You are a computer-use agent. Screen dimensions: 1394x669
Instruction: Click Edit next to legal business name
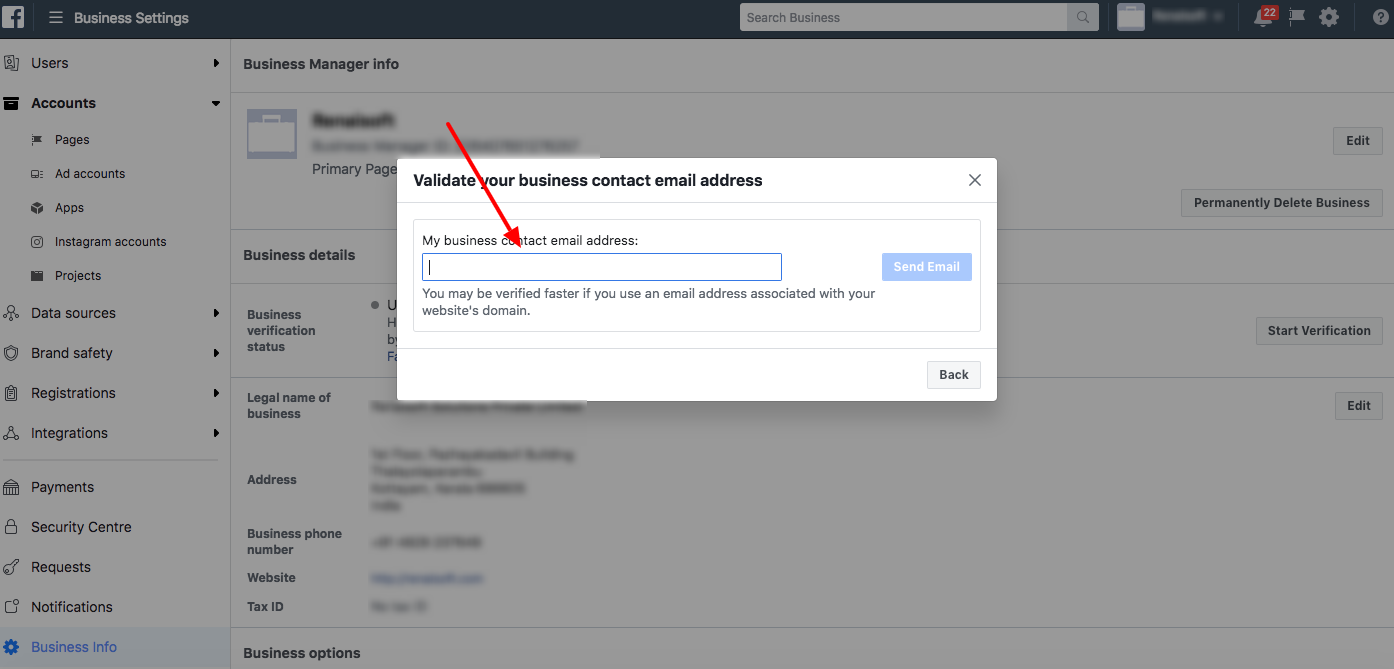(1359, 406)
